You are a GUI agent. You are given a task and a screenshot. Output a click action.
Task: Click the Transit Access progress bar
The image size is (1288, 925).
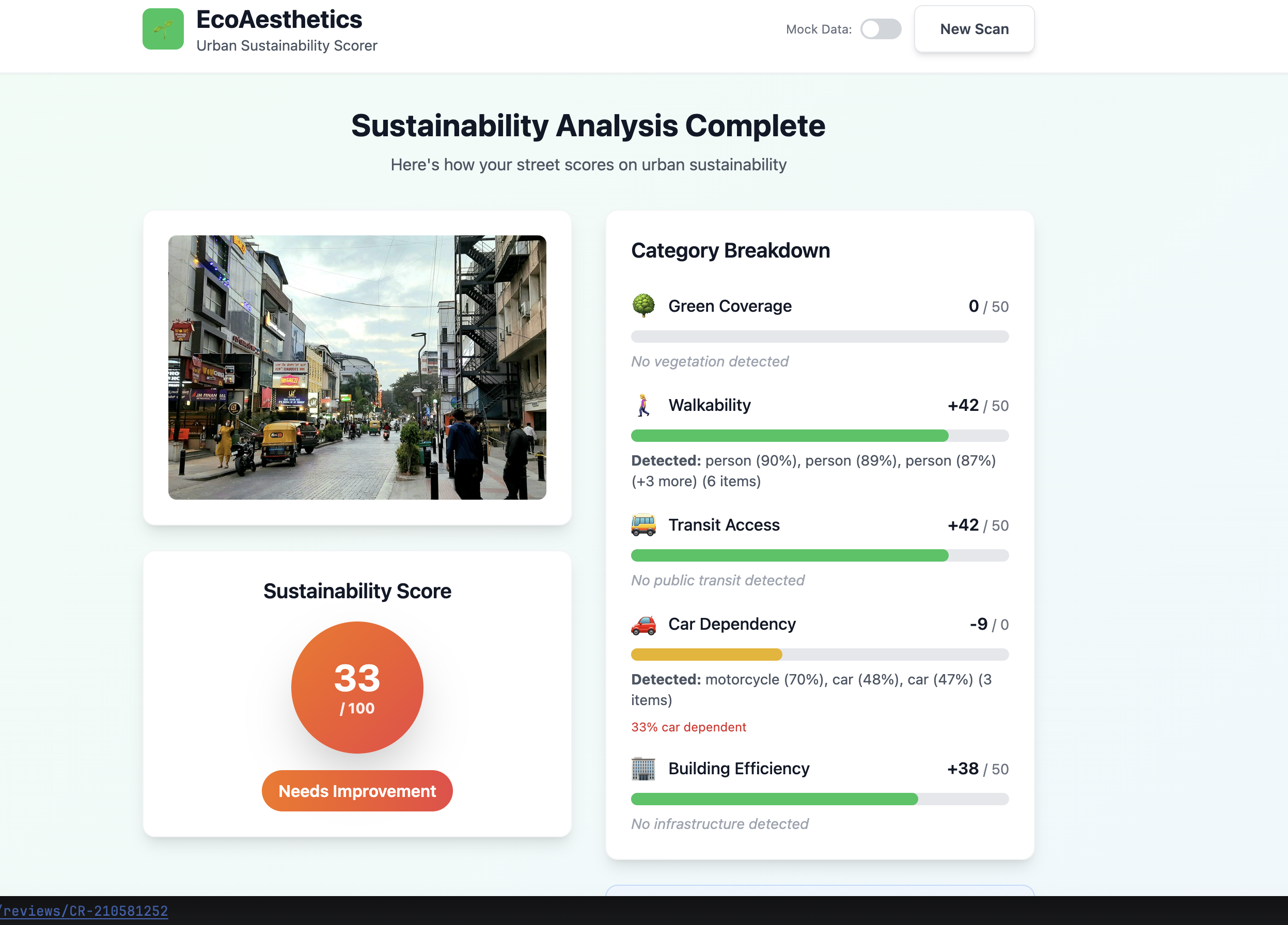pyautogui.click(x=819, y=555)
